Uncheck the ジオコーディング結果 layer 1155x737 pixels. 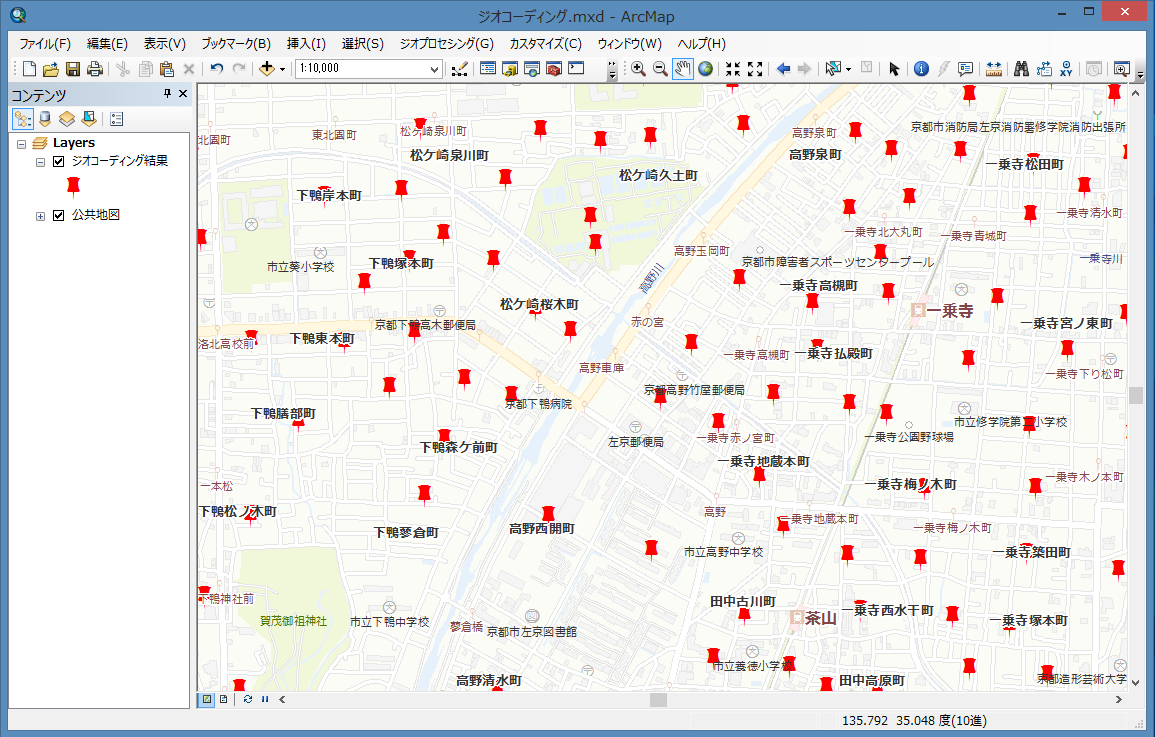pos(58,162)
